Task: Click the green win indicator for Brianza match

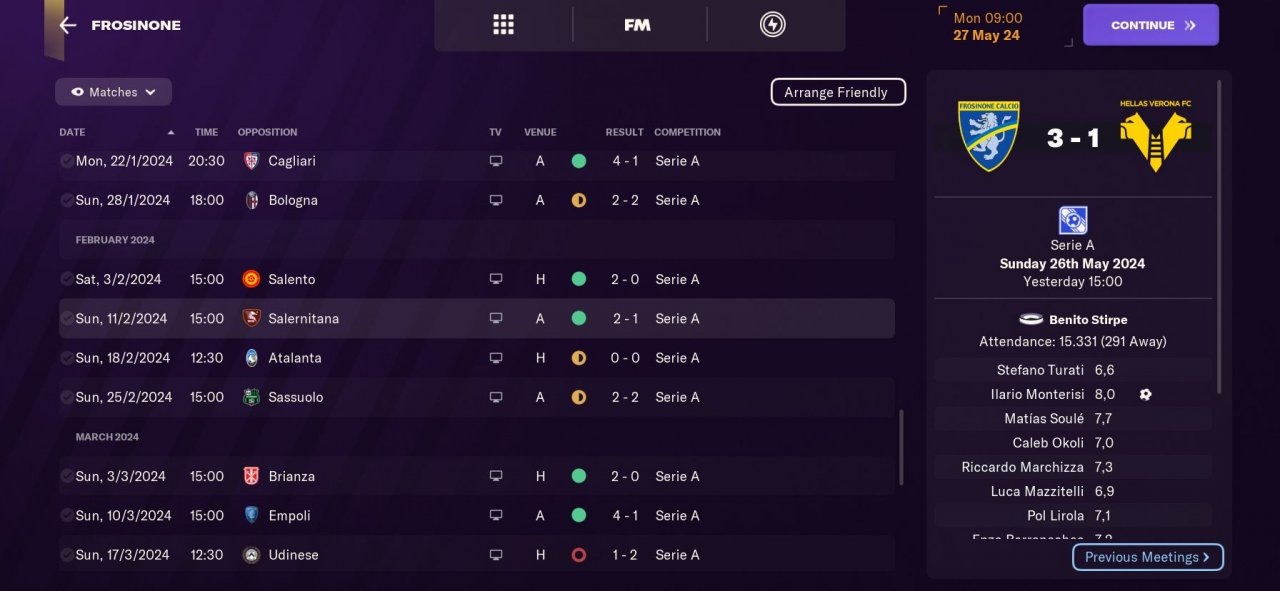Action: [x=578, y=476]
